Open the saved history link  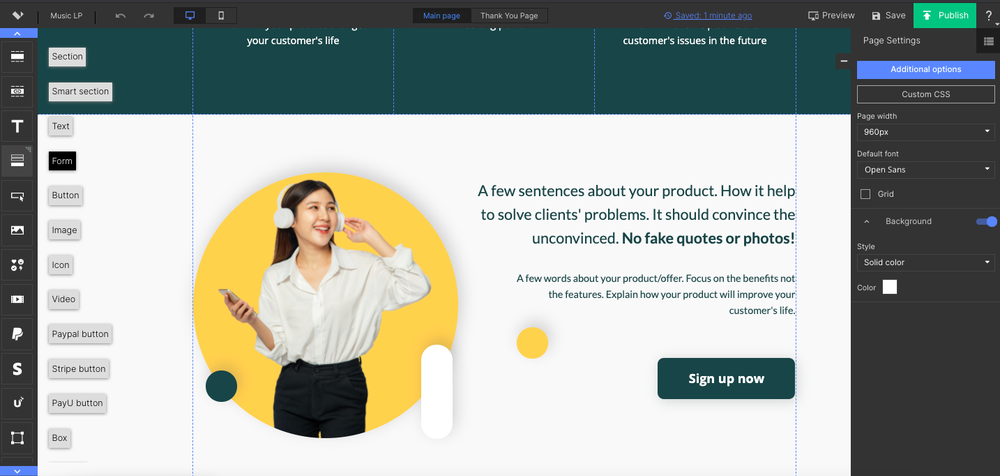click(708, 15)
